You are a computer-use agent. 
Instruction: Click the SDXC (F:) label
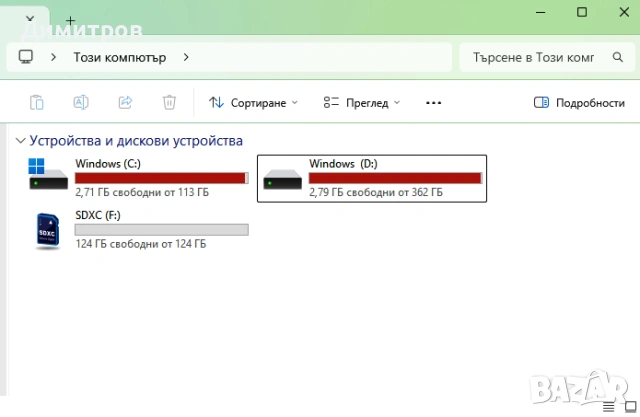98,215
